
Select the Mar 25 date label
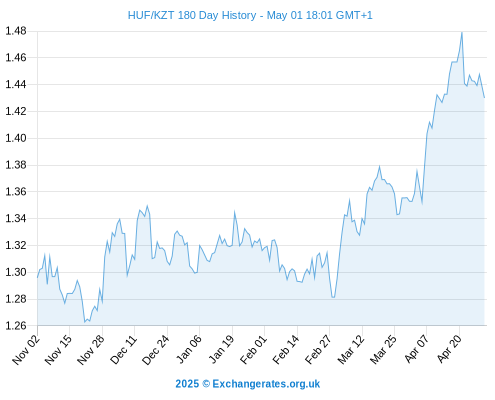coord(383,349)
